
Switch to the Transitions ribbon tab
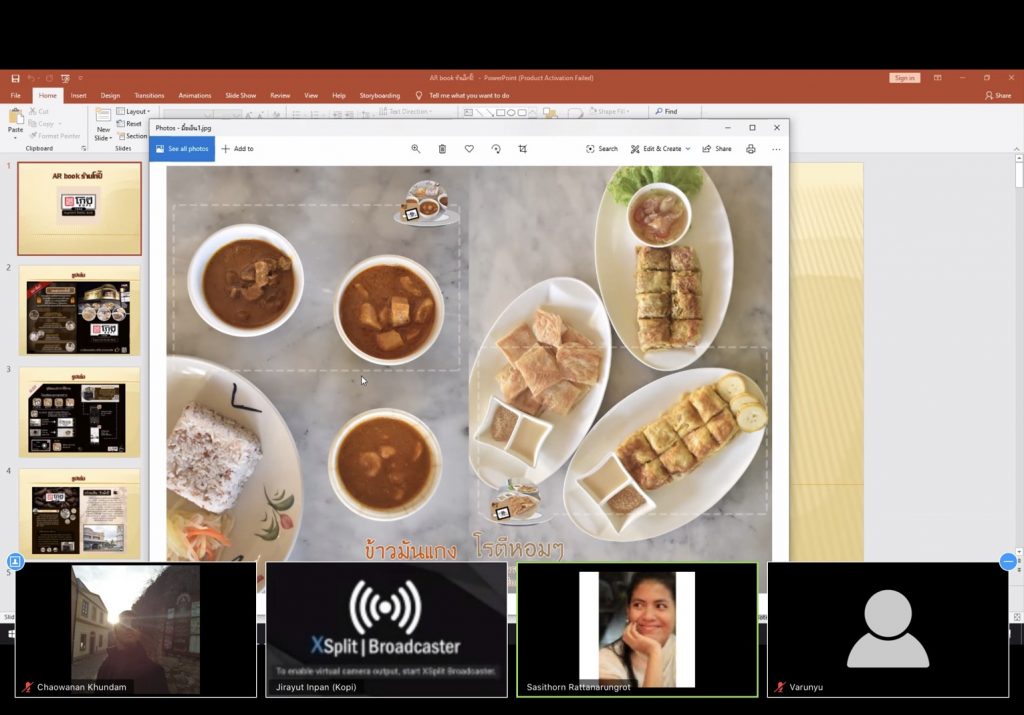(x=149, y=96)
